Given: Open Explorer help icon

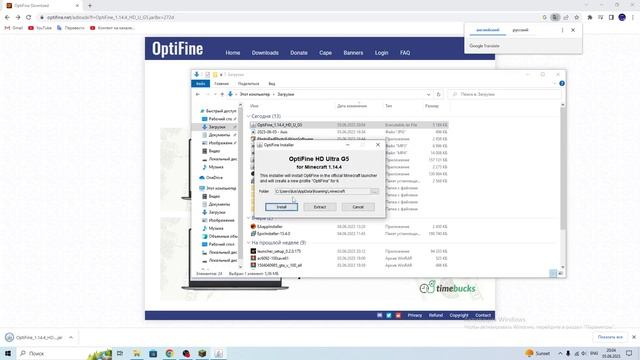Looking at the screenshot, I should (562, 83).
